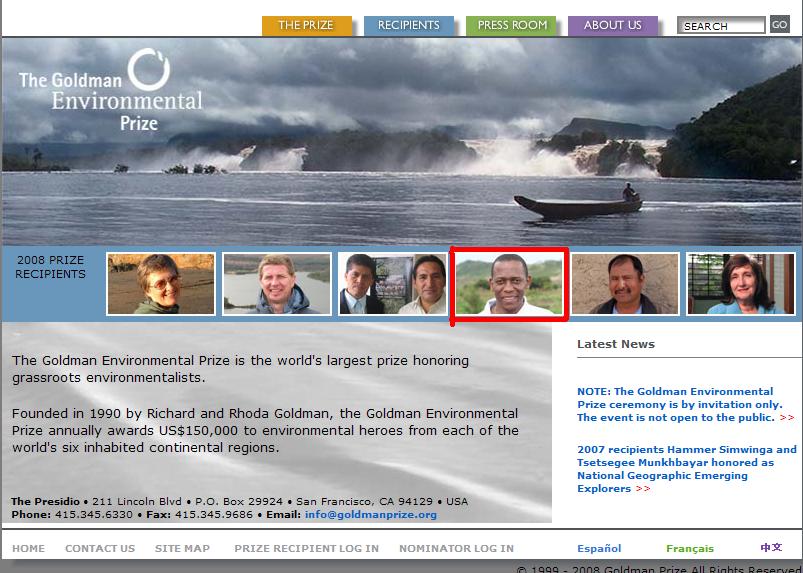
Task: Open the Contact Us footer link
Action: (x=100, y=548)
